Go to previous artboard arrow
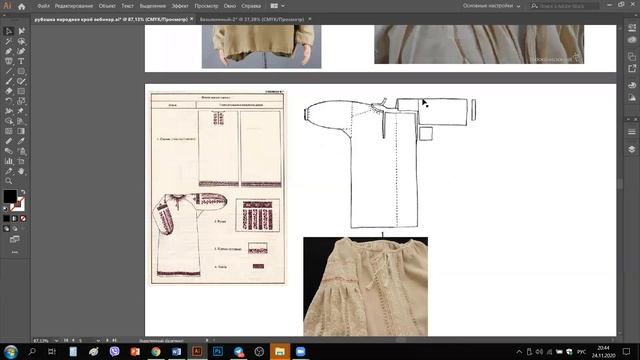The image size is (640, 360). (73, 340)
